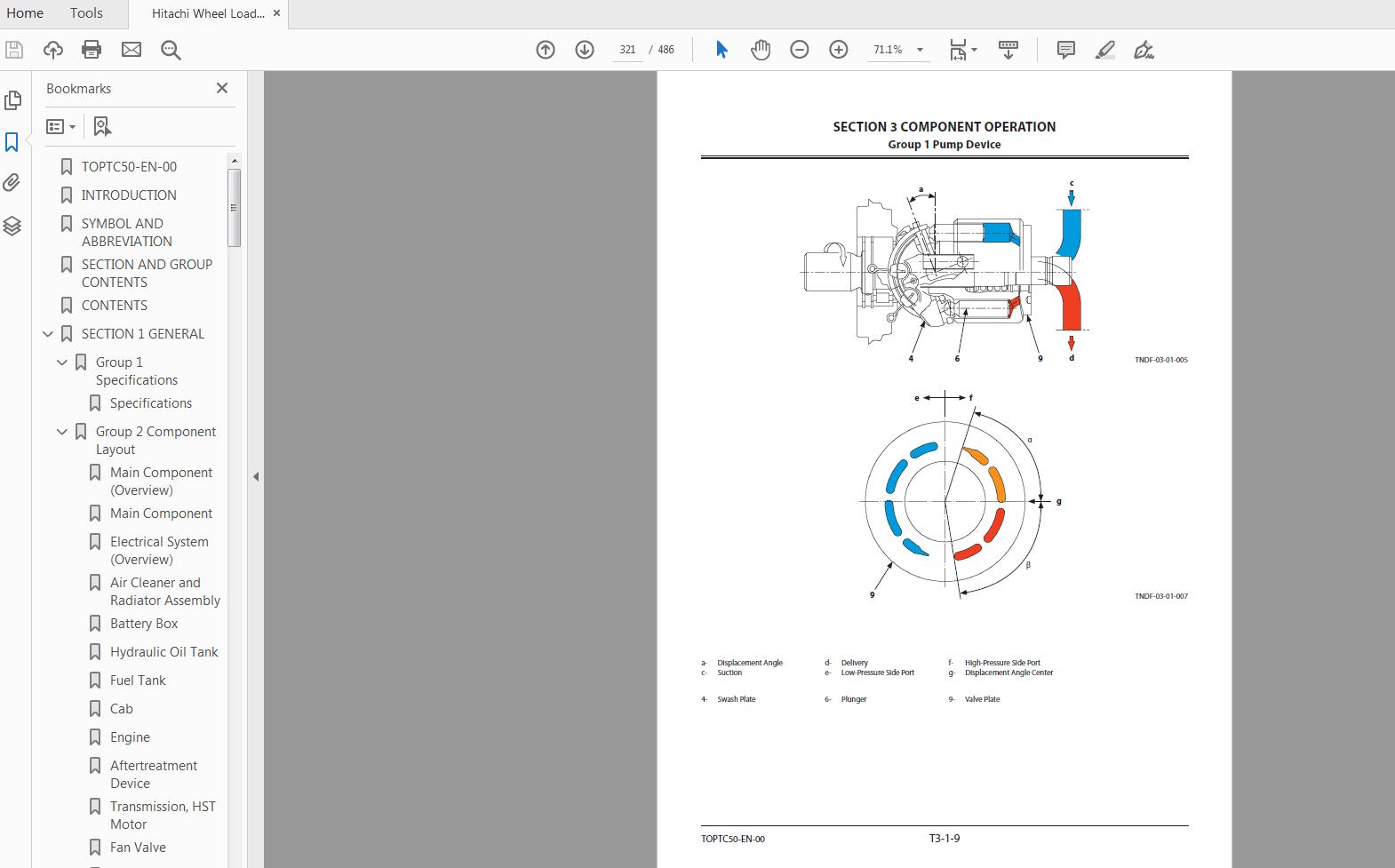Select the highlighter pen tool

point(1104,50)
